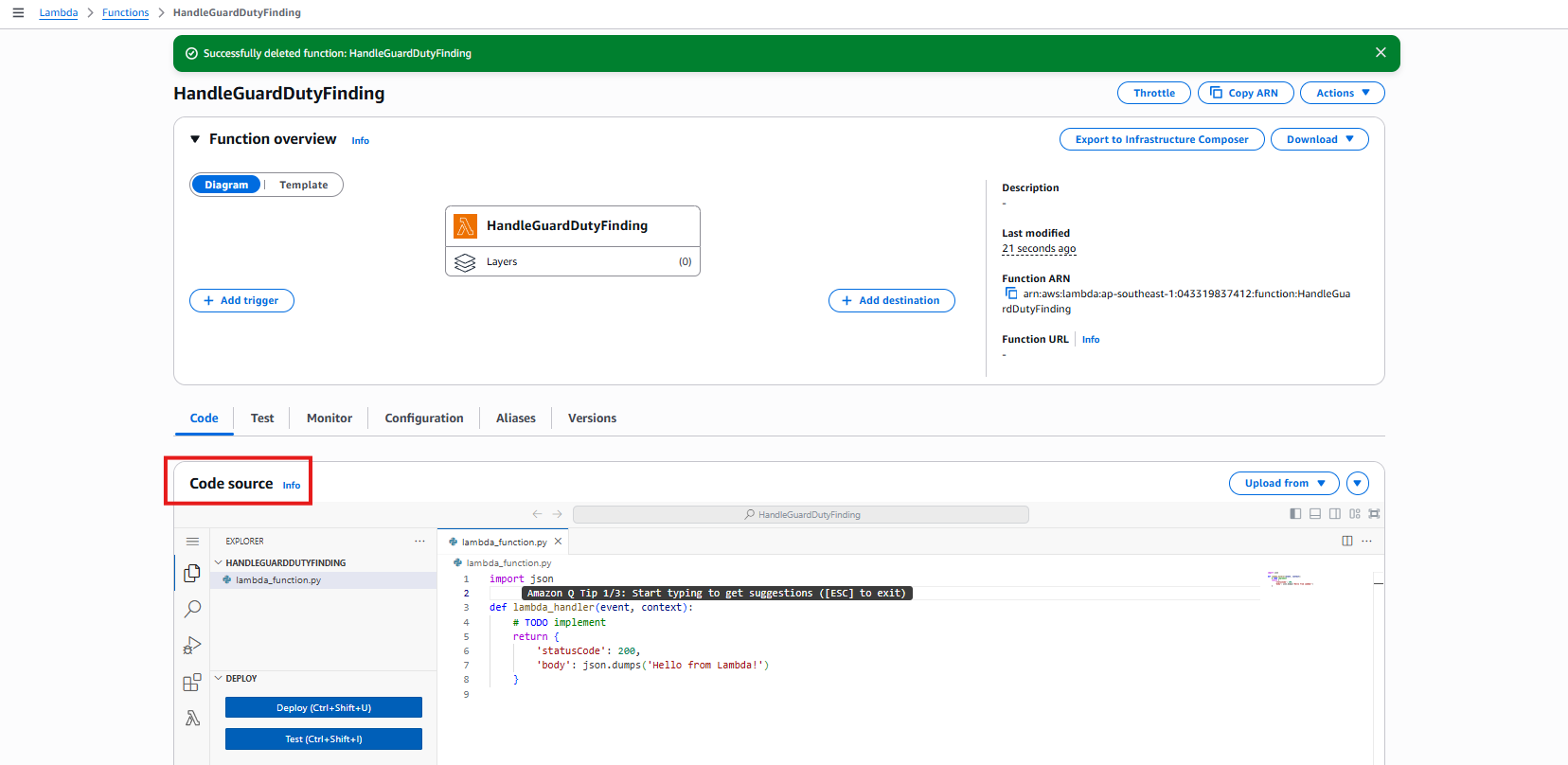Click the editor back navigation arrow

[537, 514]
